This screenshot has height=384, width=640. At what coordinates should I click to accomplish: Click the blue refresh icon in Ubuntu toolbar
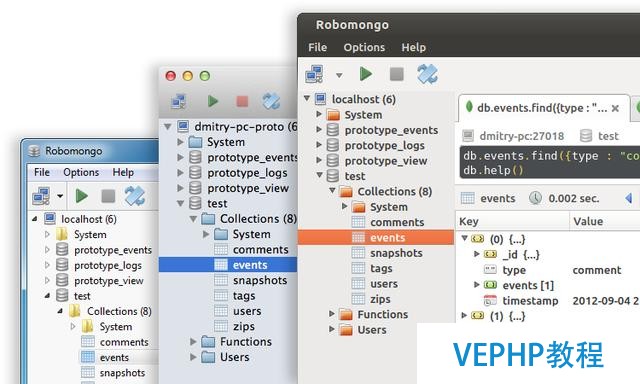point(427,74)
